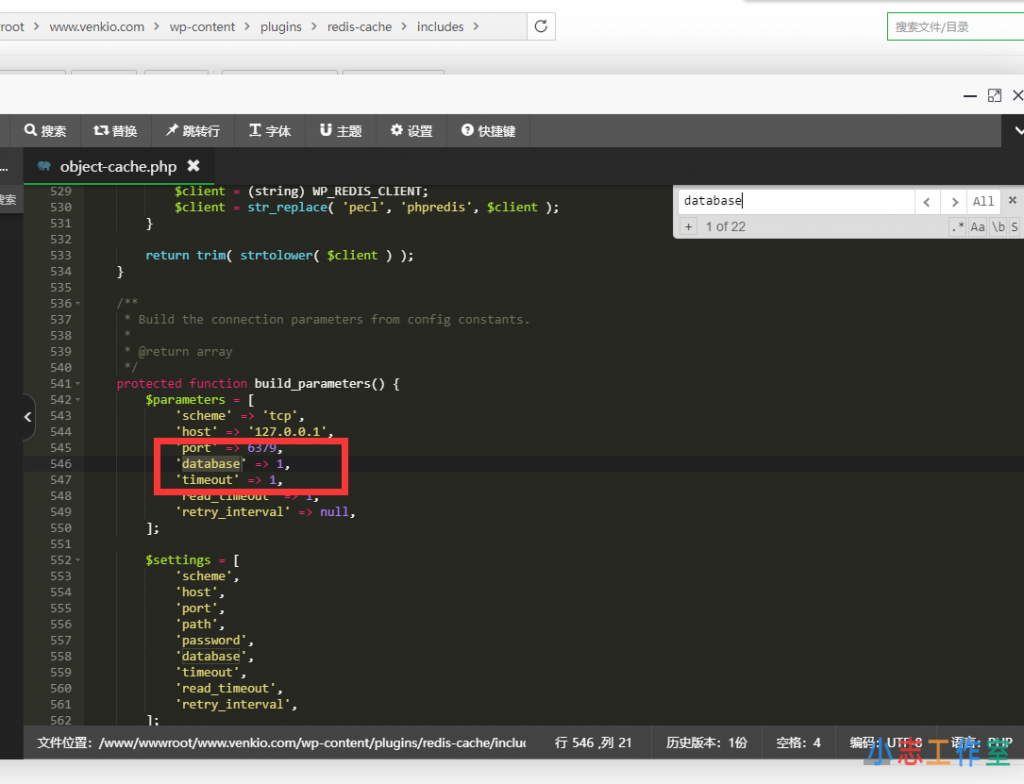Close the object-cache.php tab
1024x784 pixels.
[194, 167]
